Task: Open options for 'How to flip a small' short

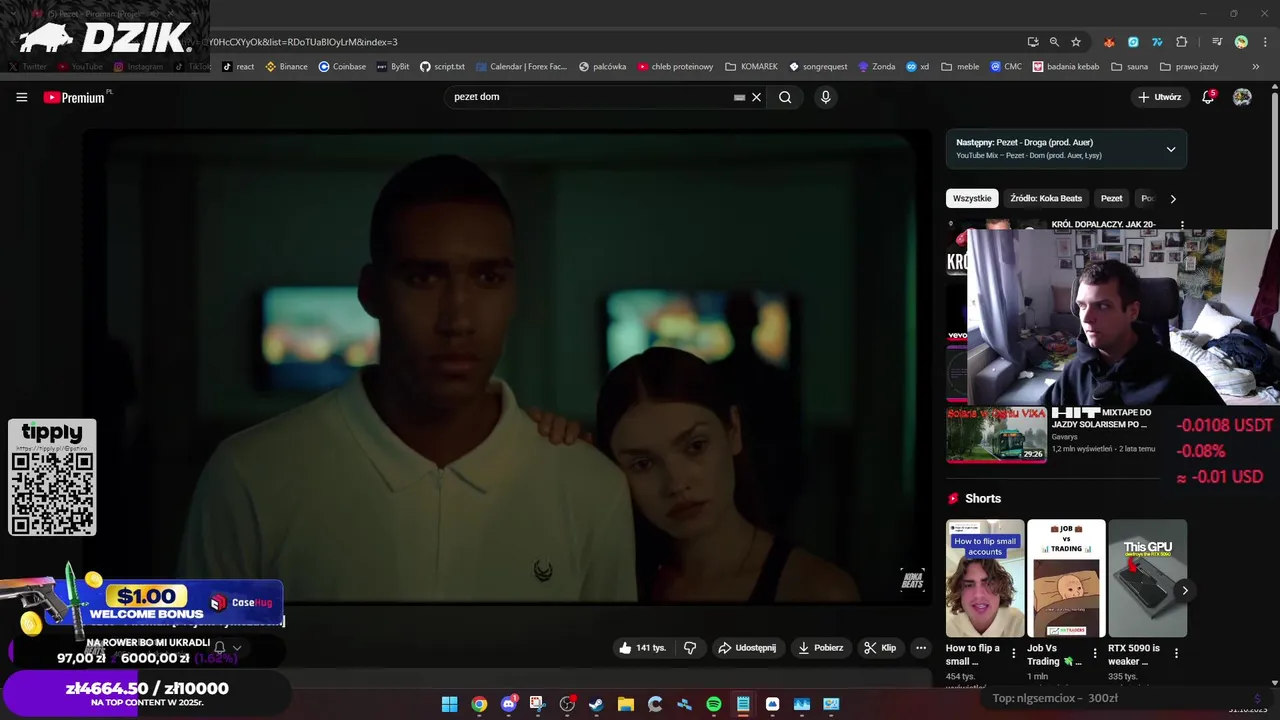Action: tap(1014, 653)
